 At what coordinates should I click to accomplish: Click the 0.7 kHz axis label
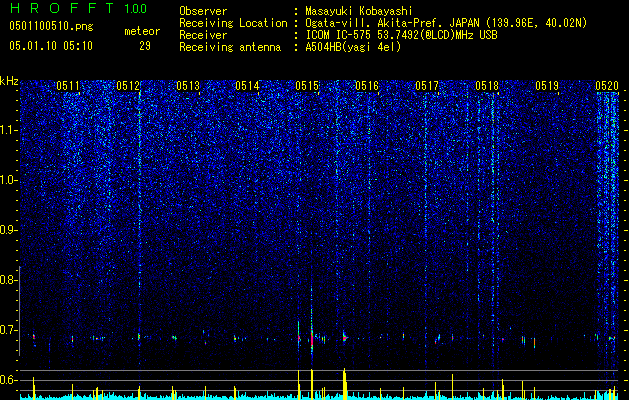click(x=9, y=330)
